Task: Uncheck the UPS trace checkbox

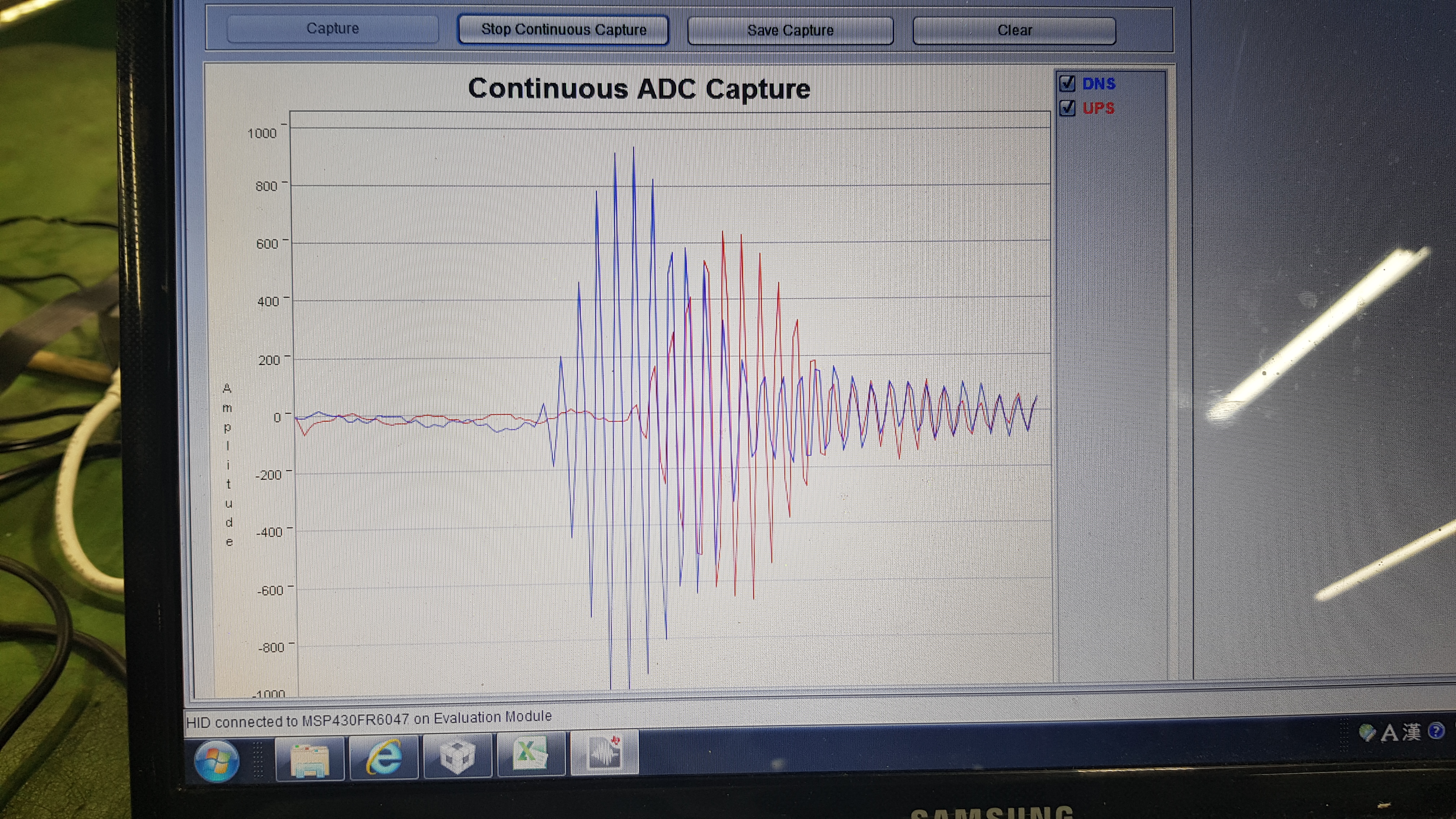Action: [x=1067, y=108]
